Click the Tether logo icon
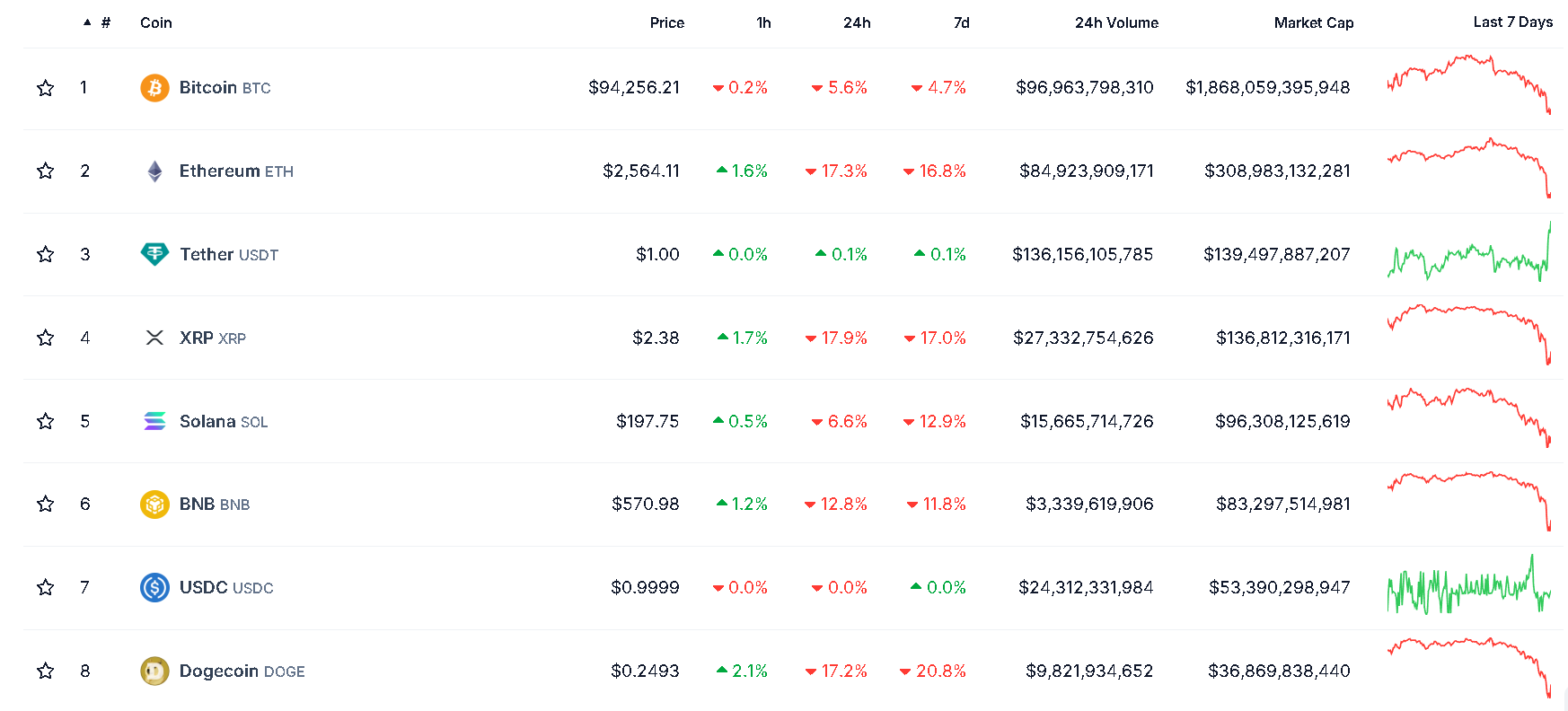 [x=154, y=254]
